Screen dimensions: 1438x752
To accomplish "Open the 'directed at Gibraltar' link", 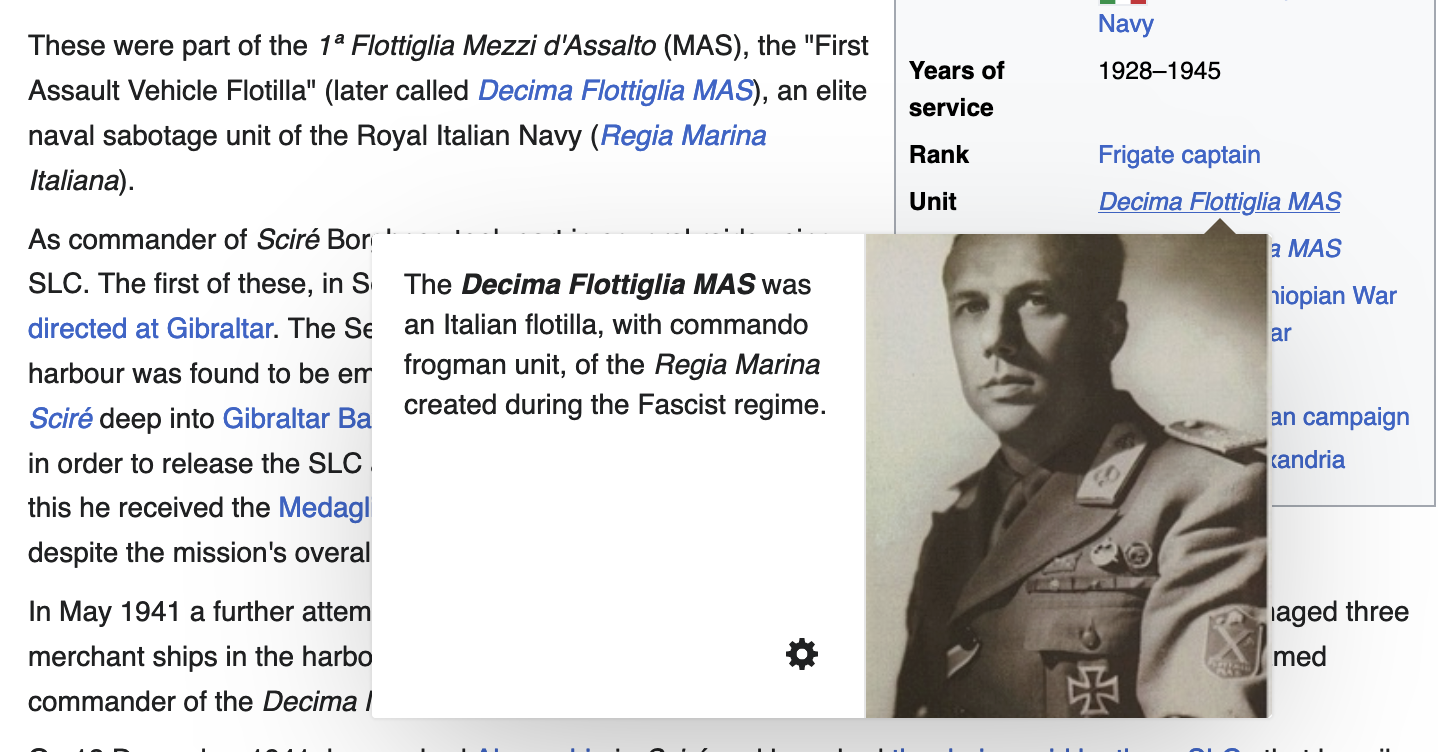I will pos(150,328).
